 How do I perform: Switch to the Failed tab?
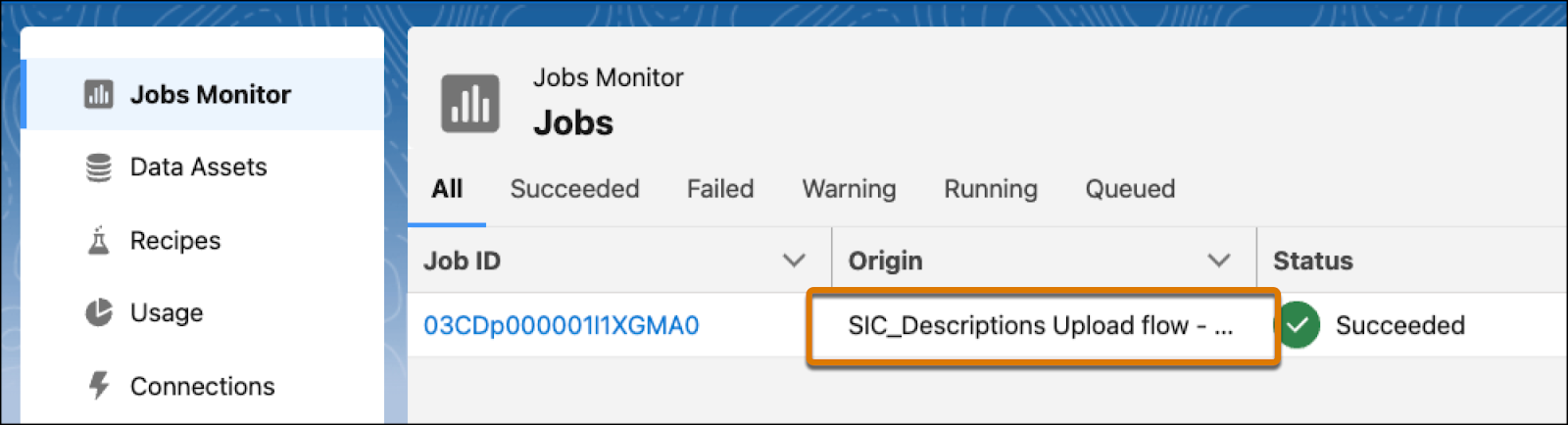coord(720,189)
